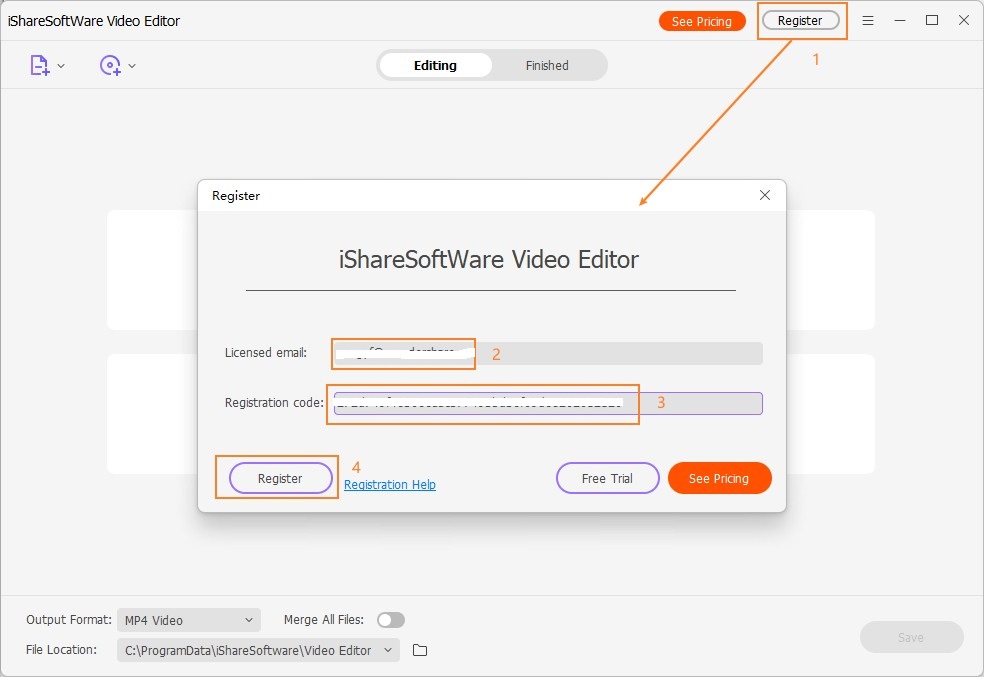Toggle the Merge All Files switch
Screen dimensions: 984x677
[x=391, y=620]
